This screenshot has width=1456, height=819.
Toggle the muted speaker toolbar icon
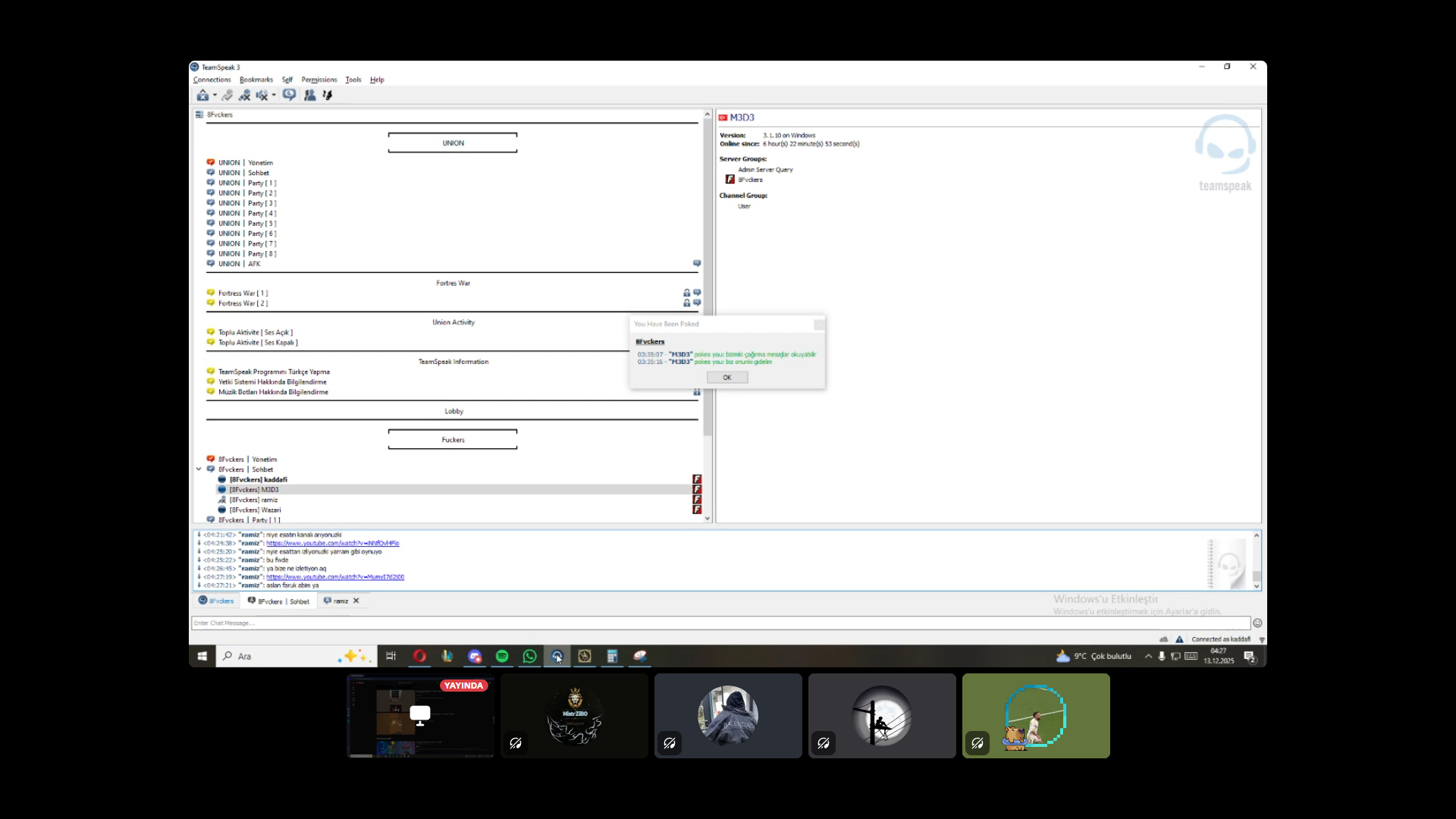(x=262, y=96)
